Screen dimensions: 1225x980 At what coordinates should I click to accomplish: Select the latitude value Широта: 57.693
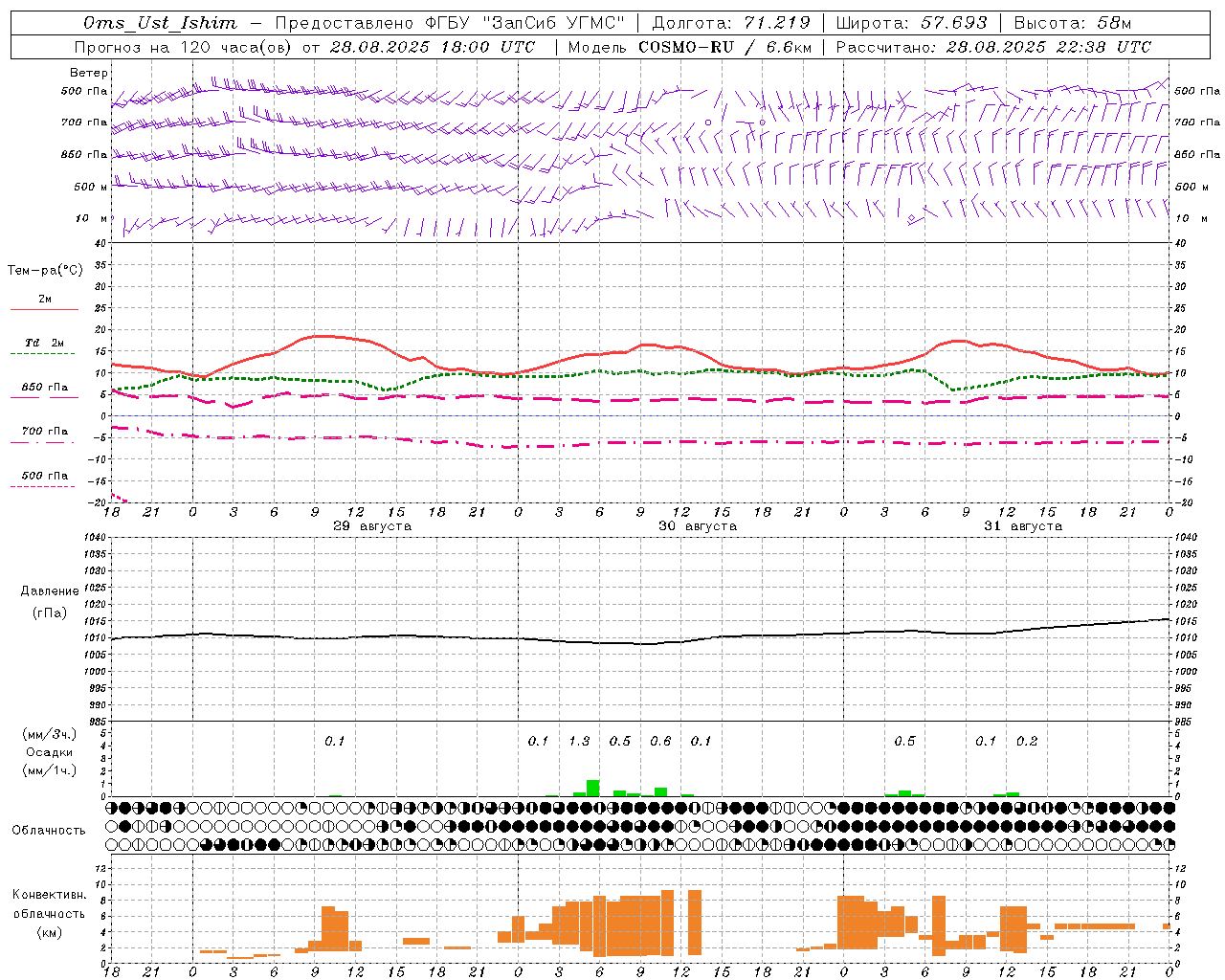[911, 23]
